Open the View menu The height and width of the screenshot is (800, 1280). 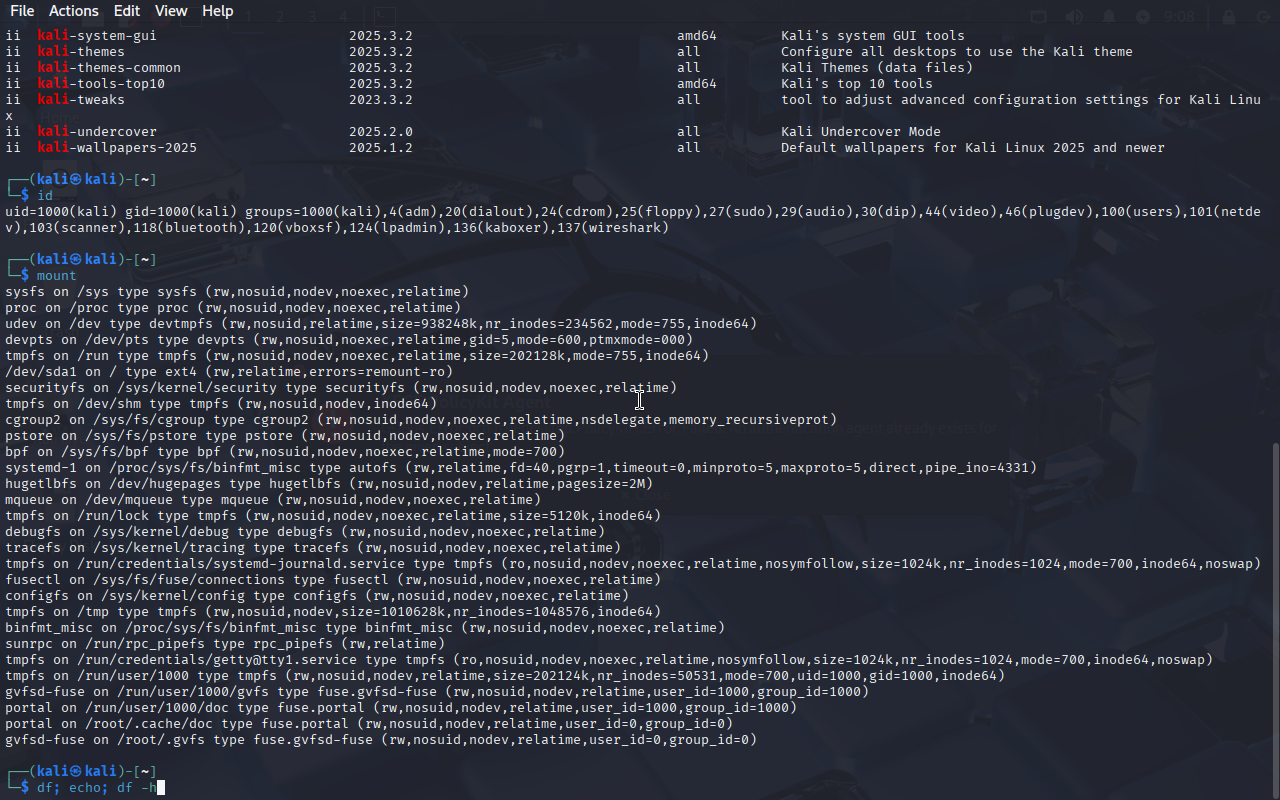171,11
